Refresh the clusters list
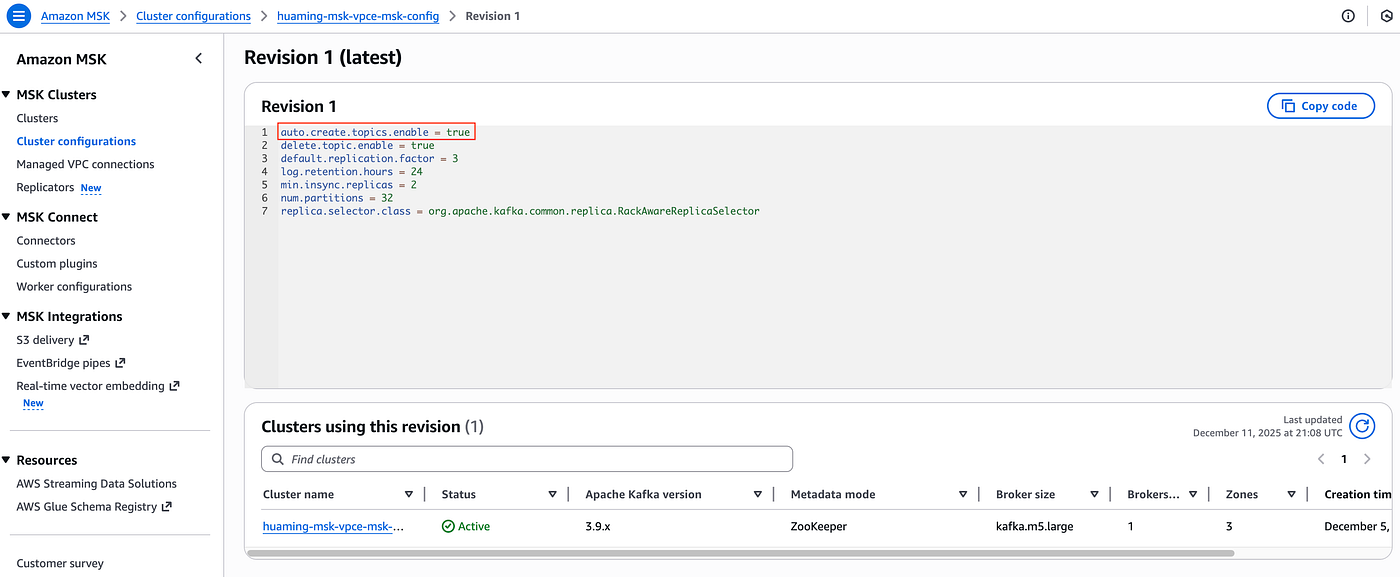 [1362, 426]
